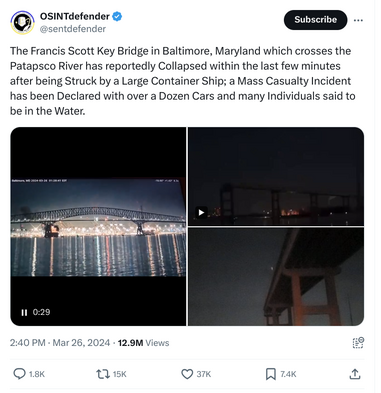Click the post analytics icon beside views
This screenshot has width=381, height=393.
point(358,342)
